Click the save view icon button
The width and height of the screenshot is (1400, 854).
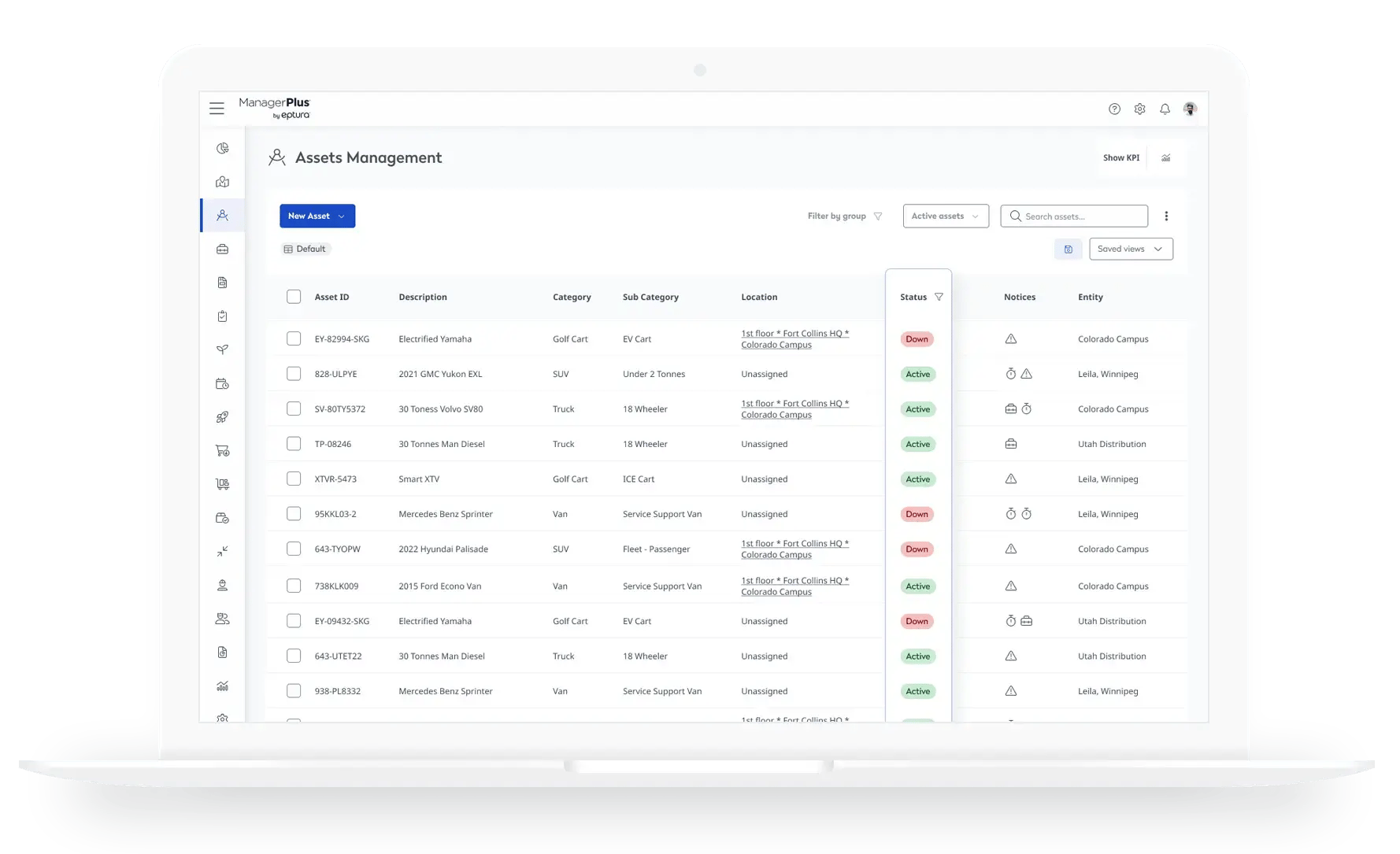(x=1069, y=249)
